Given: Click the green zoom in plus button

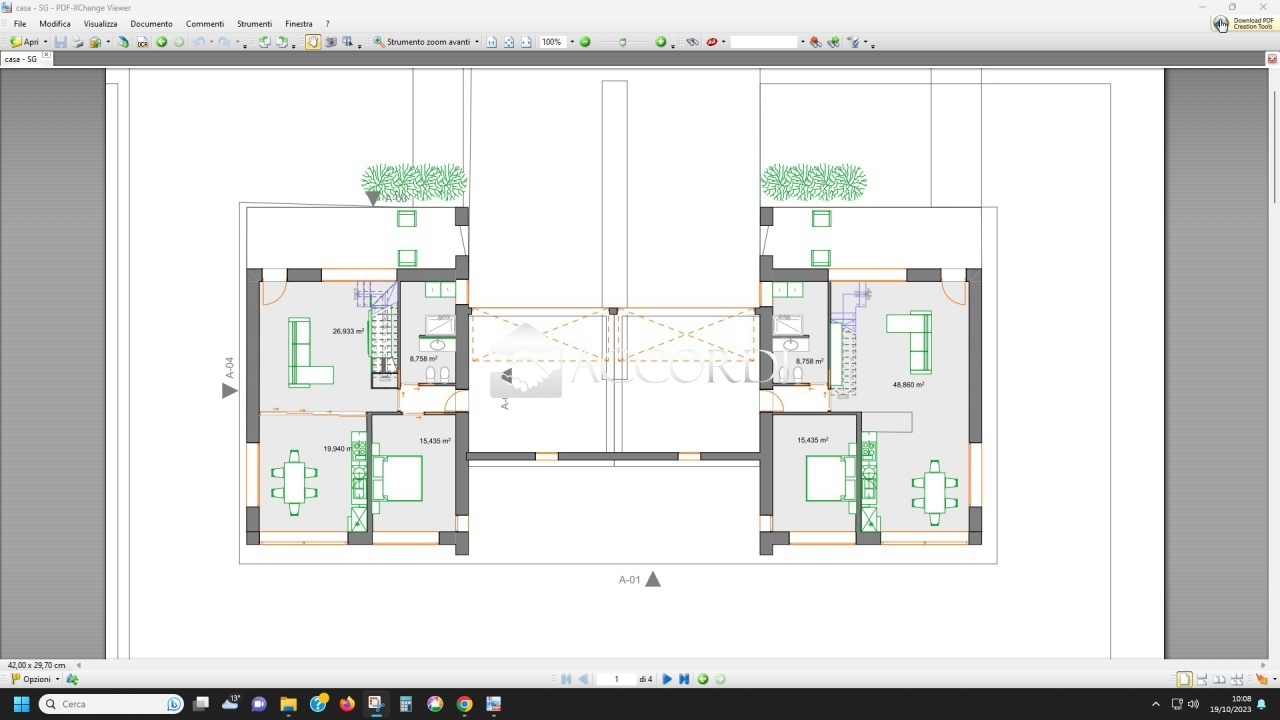Looking at the screenshot, I should click(660, 42).
